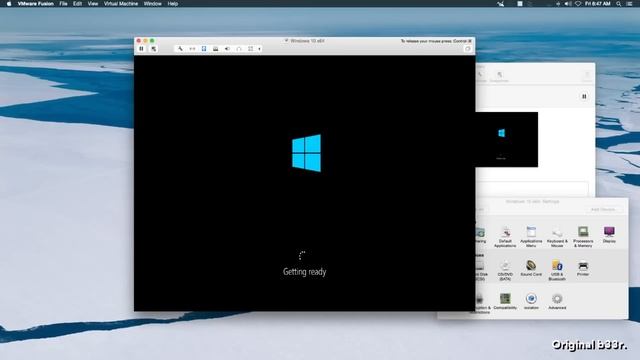Screen dimensions: 640x360
Task: Open USB & Bluetooth settings
Action: (557, 270)
